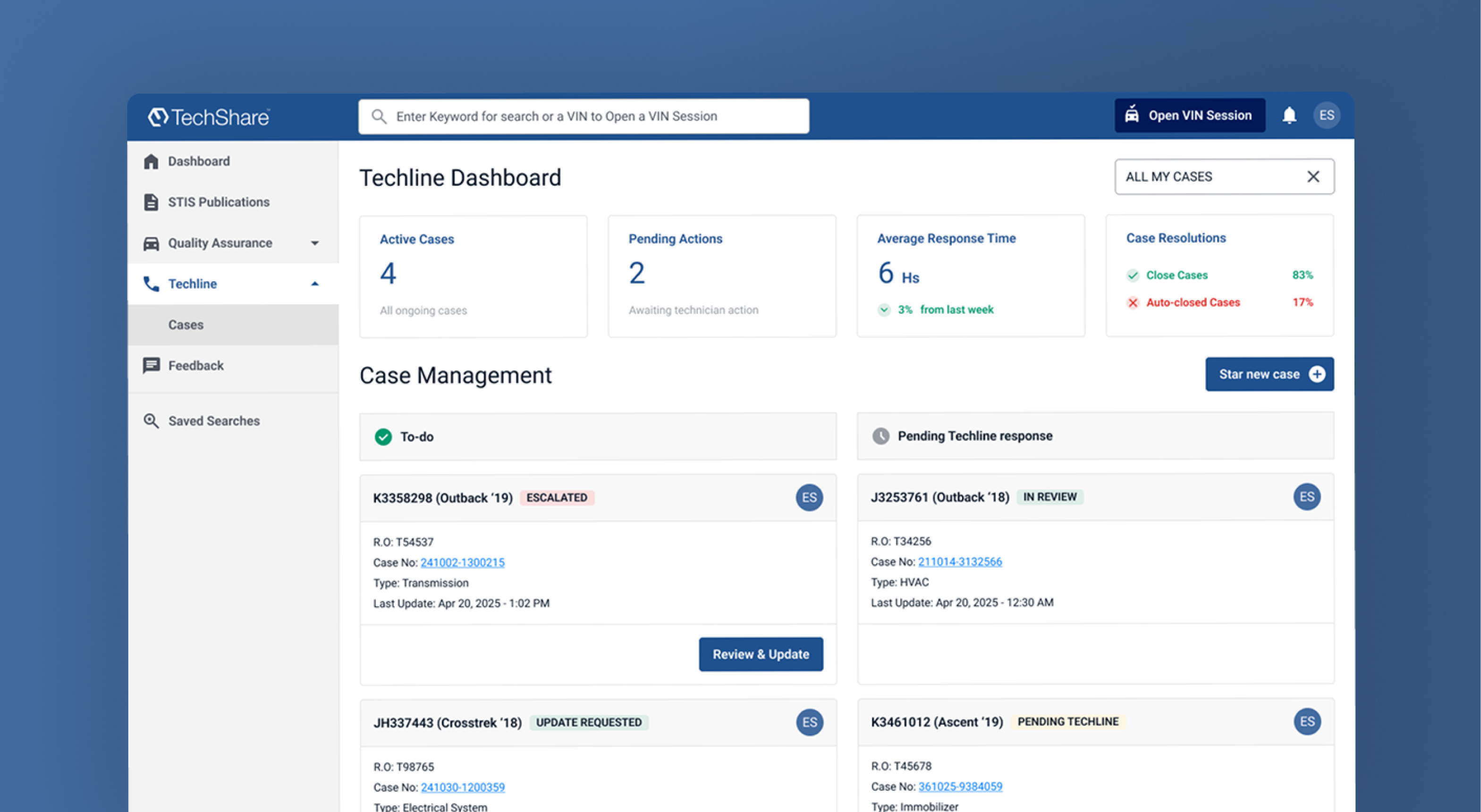Click the TechShare logo
Screen dimensions: 1481x812
point(209,117)
